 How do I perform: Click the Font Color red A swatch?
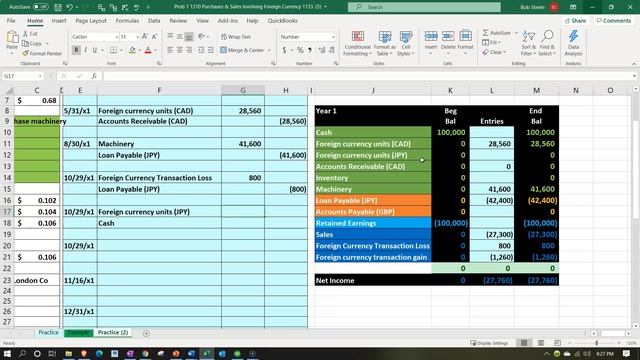pyautogui.click(x=148, y=50)
